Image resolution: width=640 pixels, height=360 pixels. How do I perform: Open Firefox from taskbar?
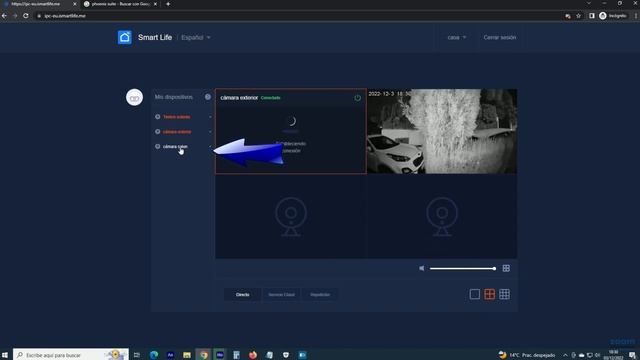(x=253, y=355)
